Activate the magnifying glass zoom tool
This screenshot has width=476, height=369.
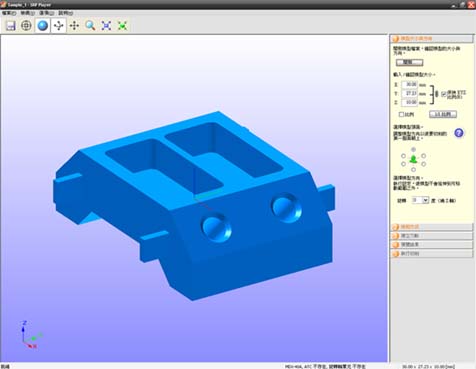pos(90,26)
